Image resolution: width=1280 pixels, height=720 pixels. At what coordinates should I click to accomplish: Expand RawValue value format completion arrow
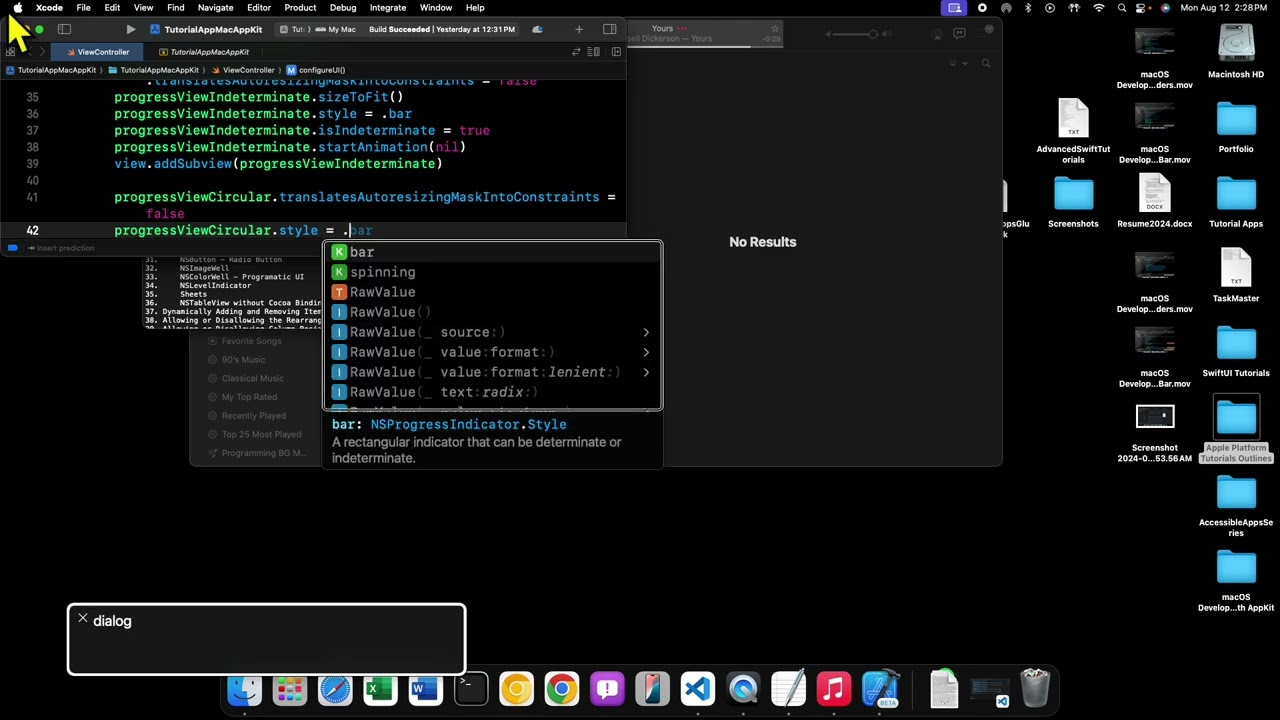click(646, 352)
